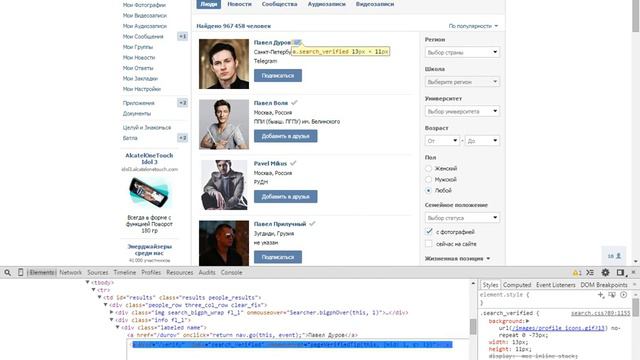Click the highlighted search_verified DOM line
Viewport: 640px width, 360px height.
coord(292,345)
